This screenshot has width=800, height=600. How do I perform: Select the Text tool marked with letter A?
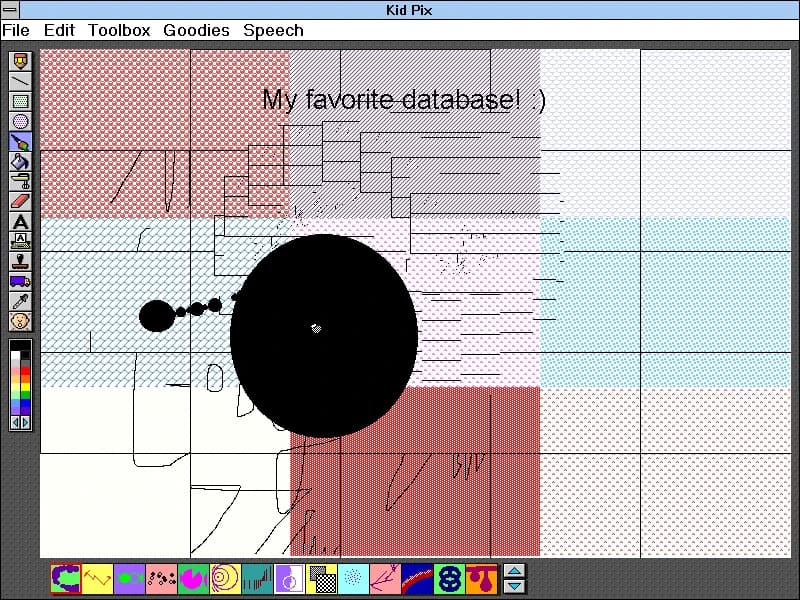click(x=20, y=223)
